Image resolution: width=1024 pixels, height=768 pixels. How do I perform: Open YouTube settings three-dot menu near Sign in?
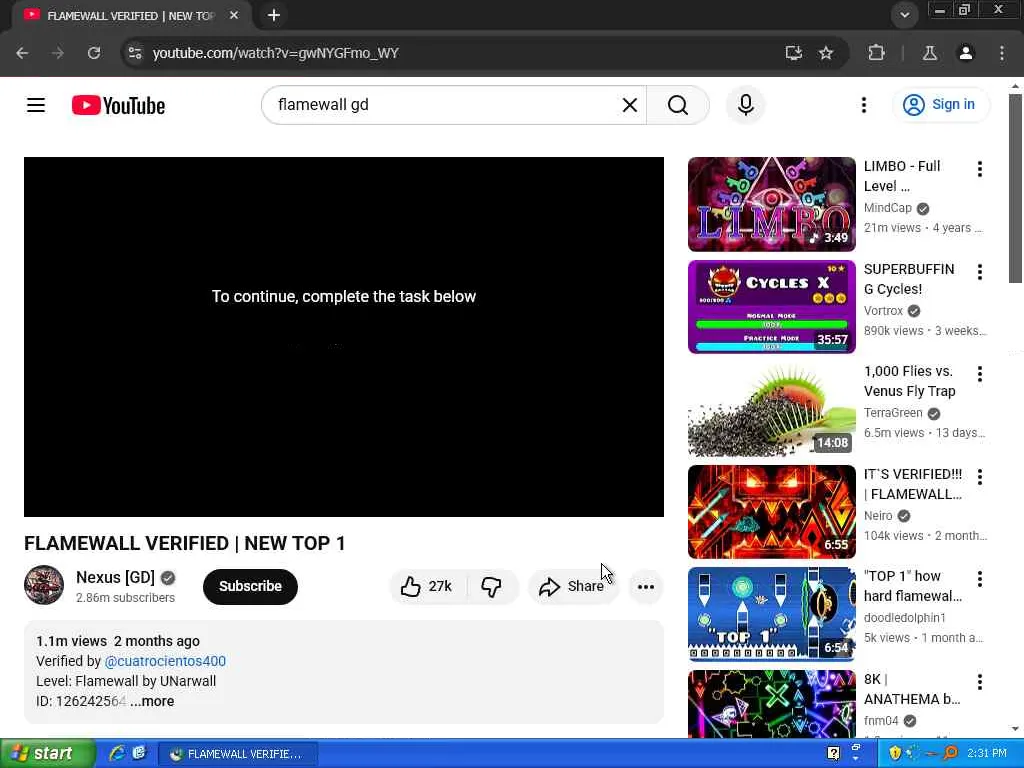pyautogui.click(x=863, y=104)
